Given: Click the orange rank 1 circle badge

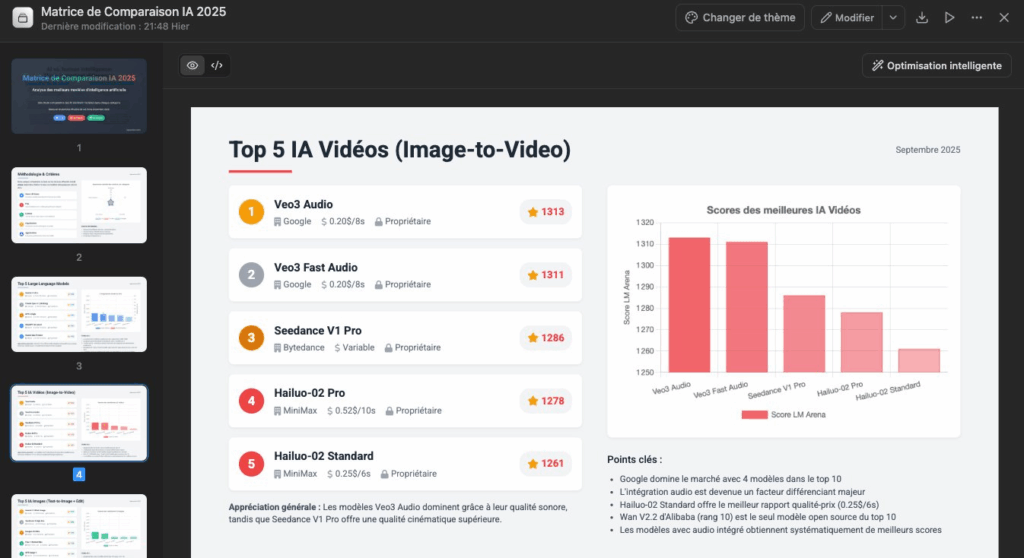Looking at the screenshot, I should 251,212.
